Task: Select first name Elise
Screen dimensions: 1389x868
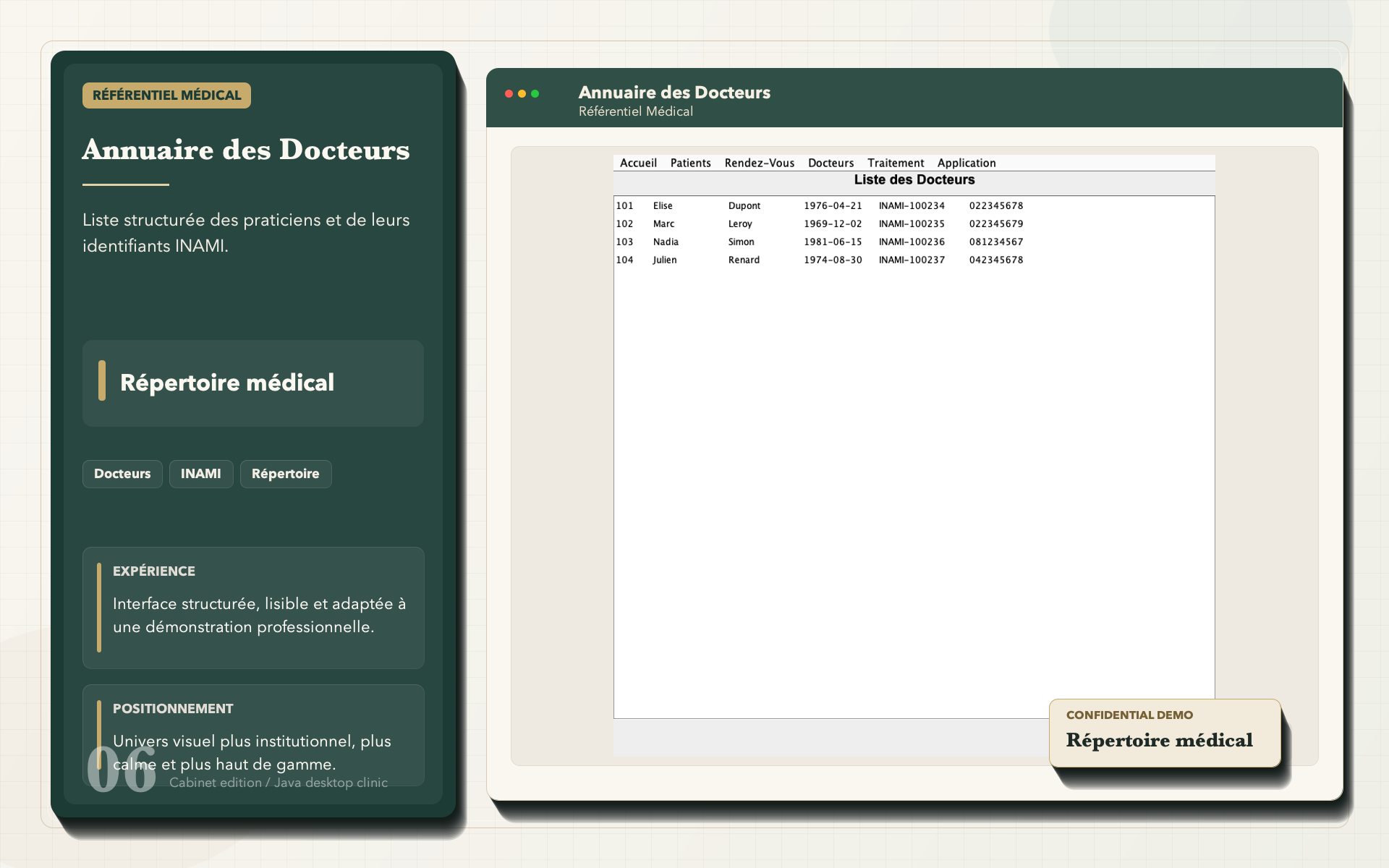Action: pyautogui.click(x=663, y=205)
